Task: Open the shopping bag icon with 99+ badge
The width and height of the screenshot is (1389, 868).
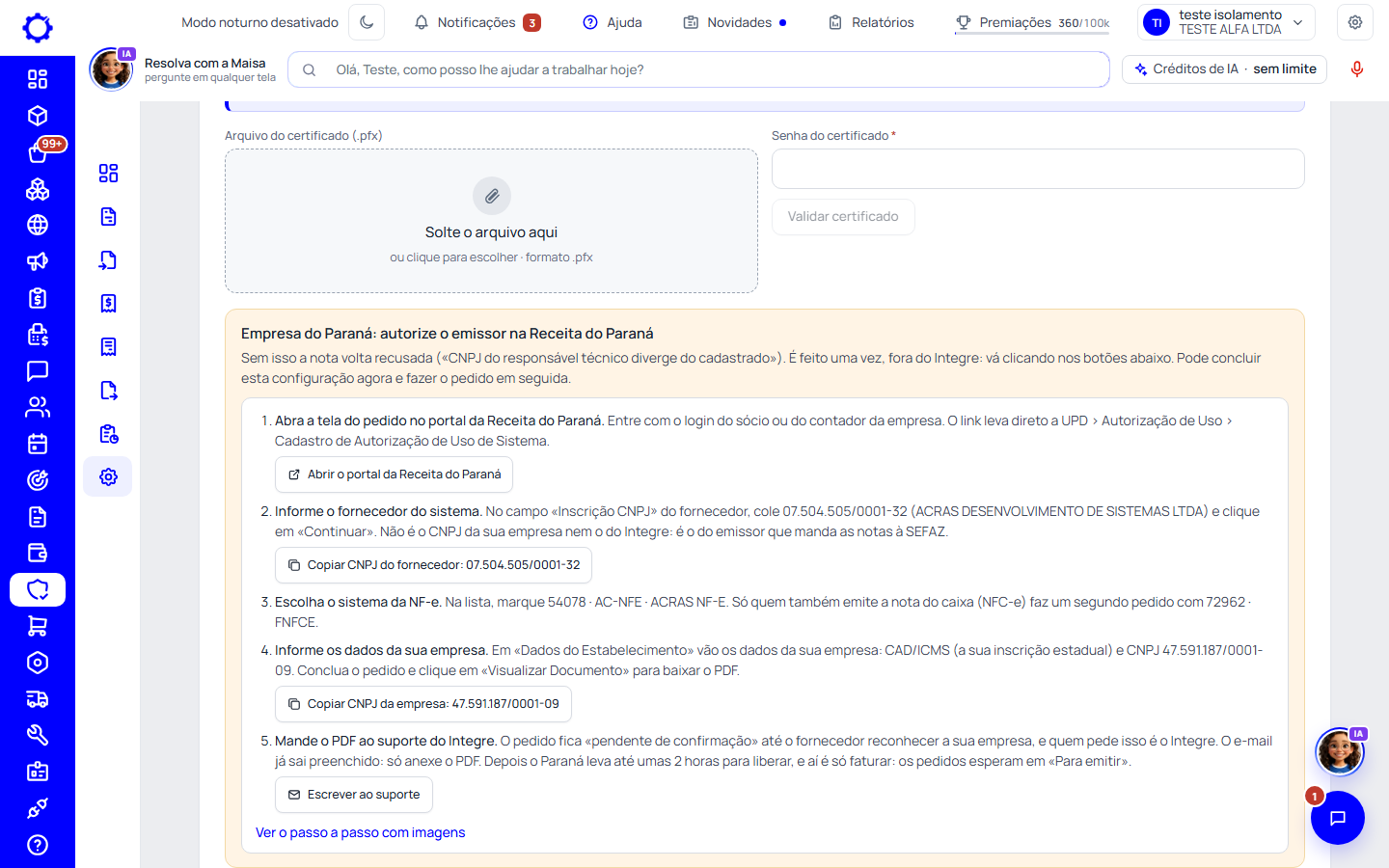Action: [x=38, y=152]
